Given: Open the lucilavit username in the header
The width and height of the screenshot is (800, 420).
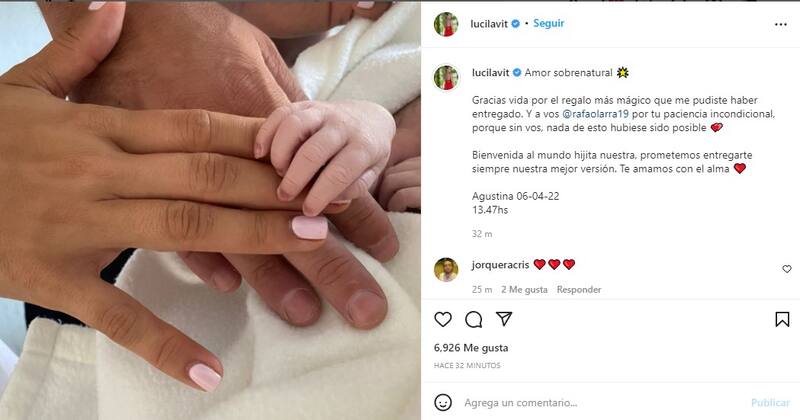Looking at the screenshot, I should (x=489, y=23).
